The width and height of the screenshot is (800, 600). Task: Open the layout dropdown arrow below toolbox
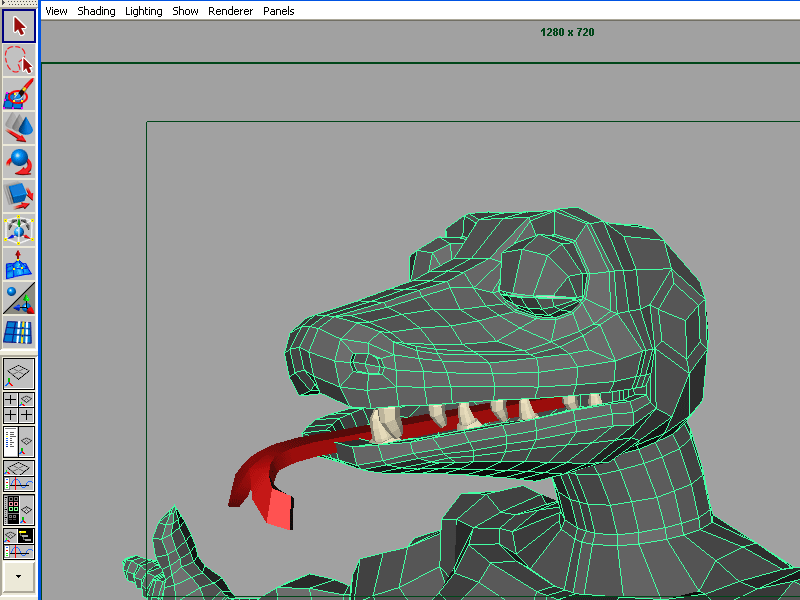click(x=19, y=576)
